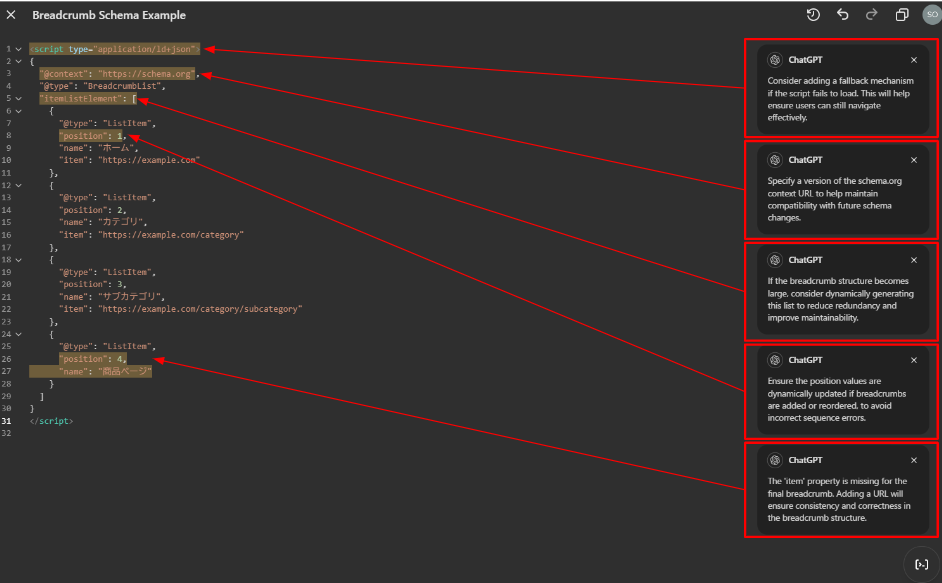Open the version history icon

click(813, 15)
